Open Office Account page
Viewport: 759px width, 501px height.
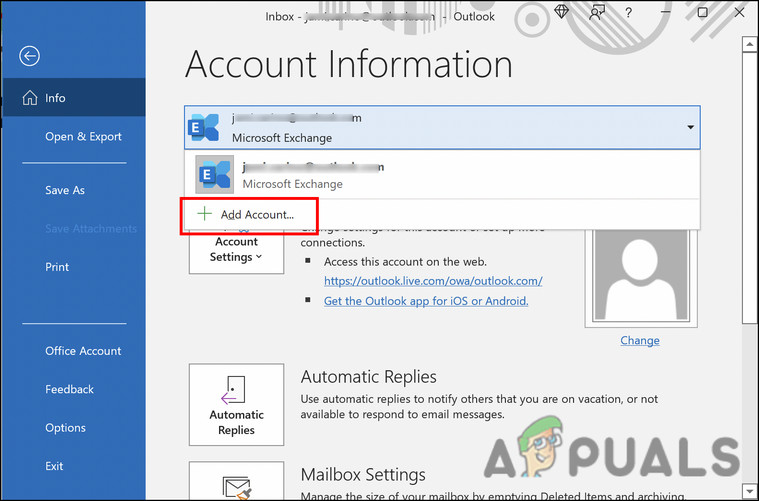[83, 351]
